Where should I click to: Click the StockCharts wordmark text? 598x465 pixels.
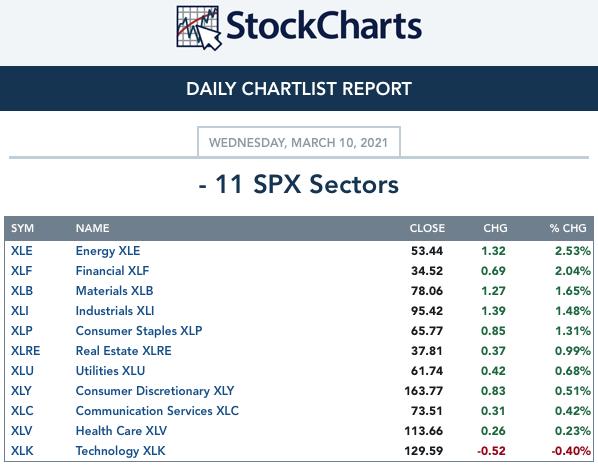[x=324, y=26]
